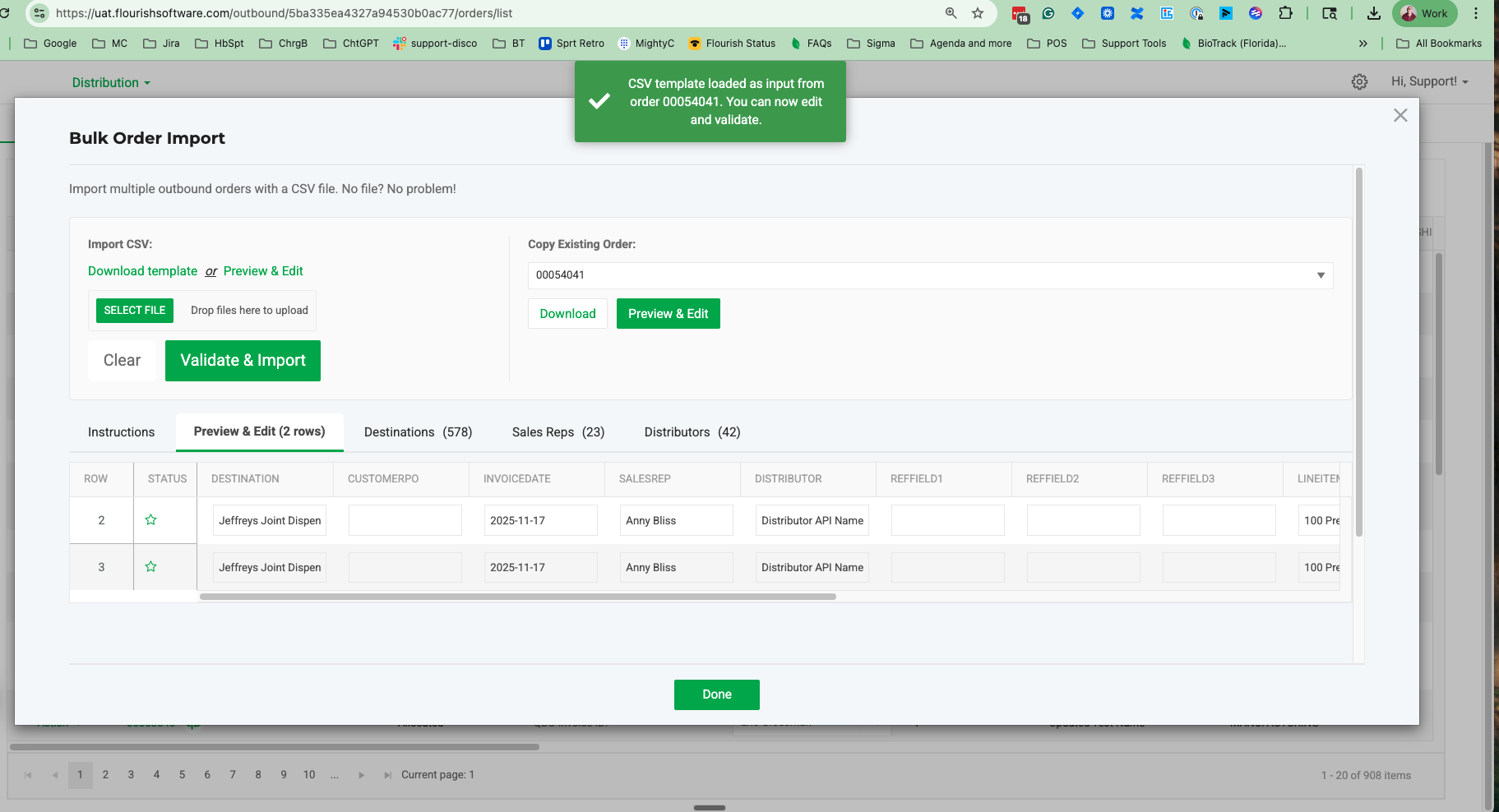
Task: Click the SALESREP field in row 2
Action: click(677, 520)
